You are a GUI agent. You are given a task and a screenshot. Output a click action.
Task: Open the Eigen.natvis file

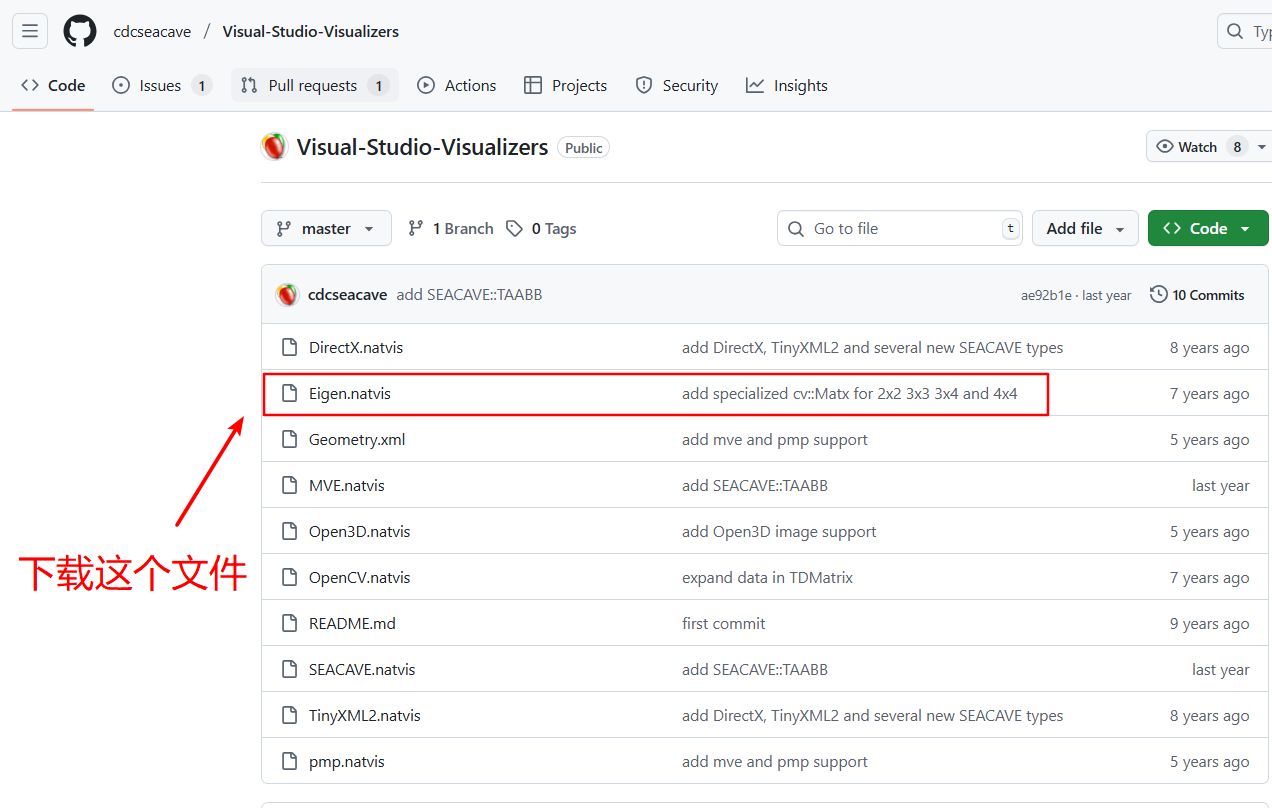click(x=350, y=394)
